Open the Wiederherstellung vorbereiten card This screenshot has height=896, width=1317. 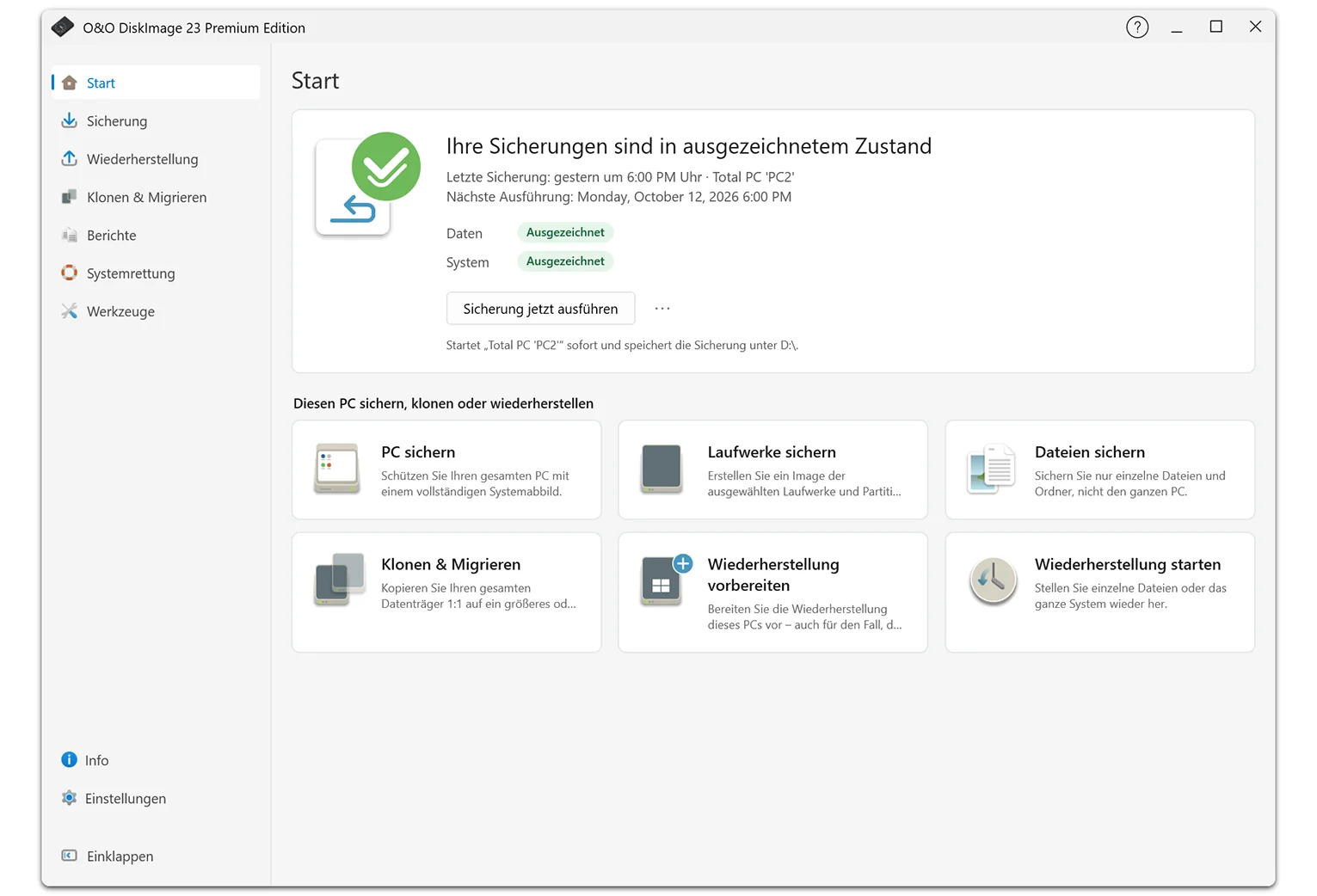click(x=772, y=592)
